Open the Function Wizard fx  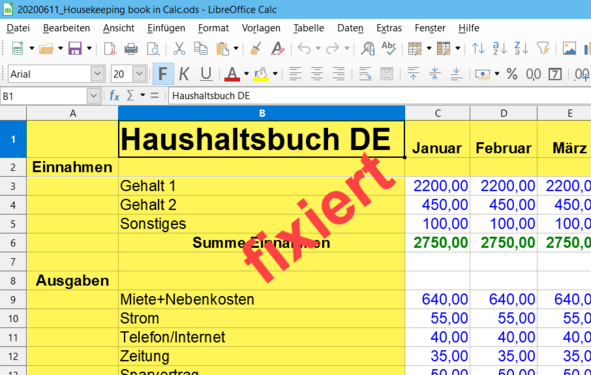point(114,96)
